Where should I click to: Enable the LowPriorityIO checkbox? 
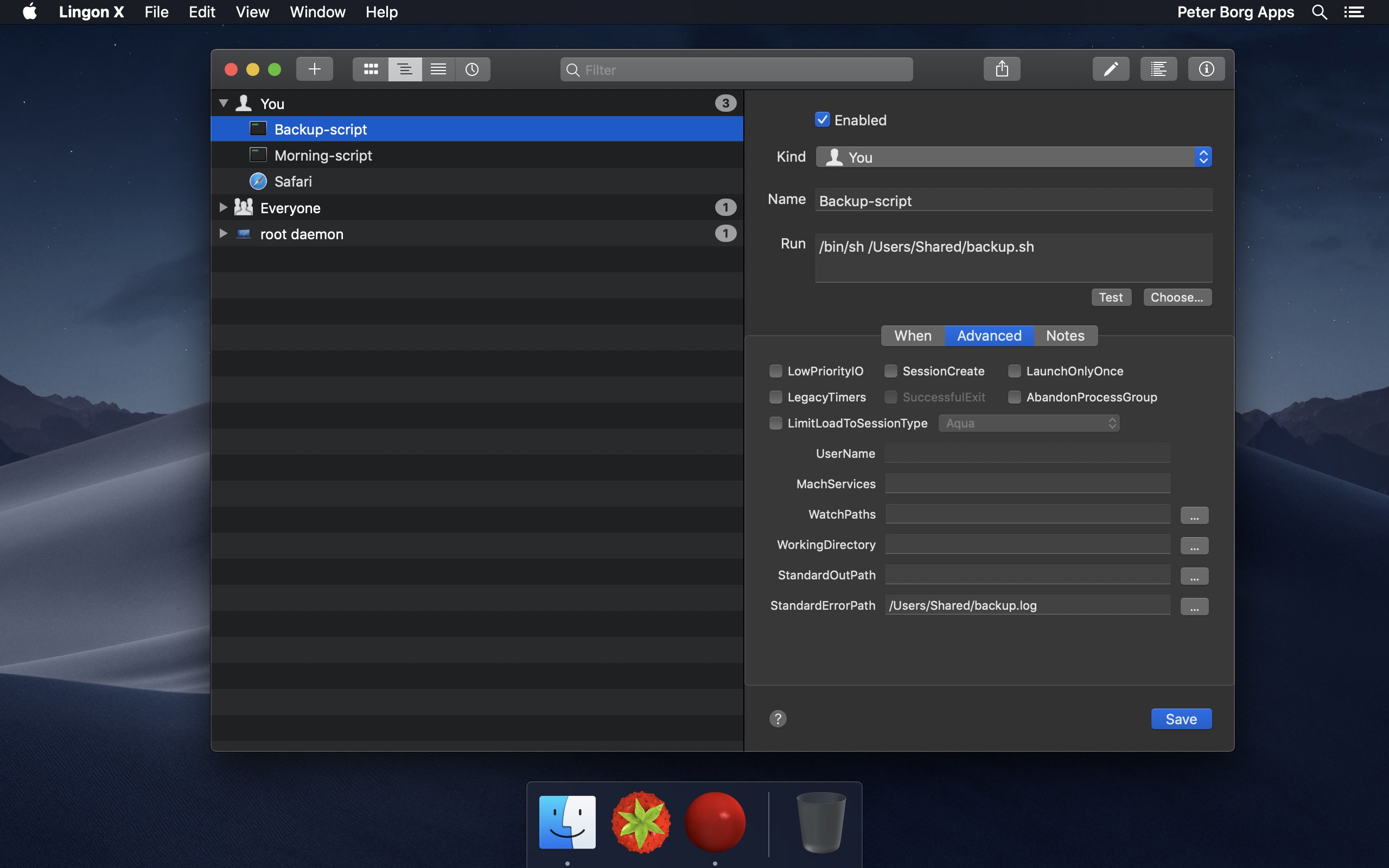[775, 371]
